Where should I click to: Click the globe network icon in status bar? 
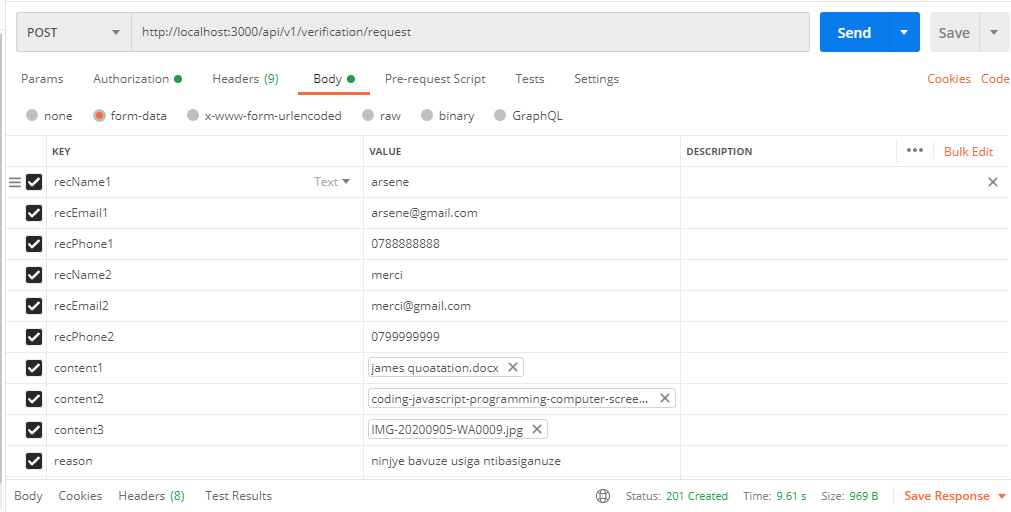(603, 496)
